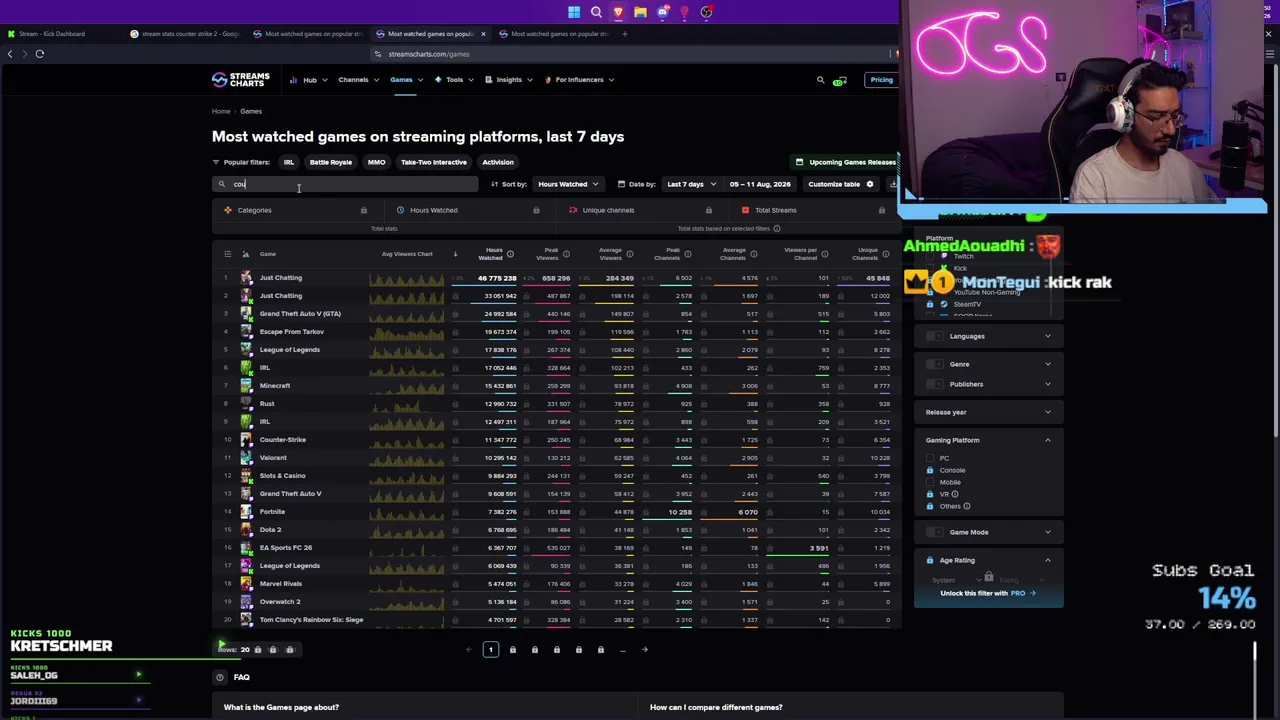
Task: Show info for total stats filters note
Action: coord(776,228)
